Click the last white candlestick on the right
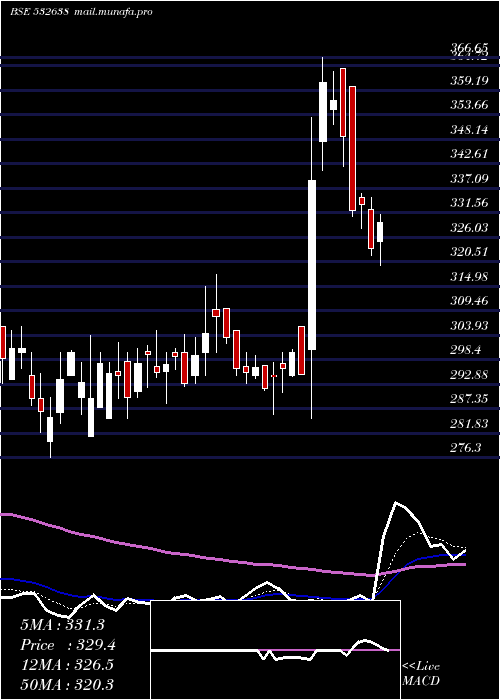This screenshot has width=500, height=700. (380, 232)
